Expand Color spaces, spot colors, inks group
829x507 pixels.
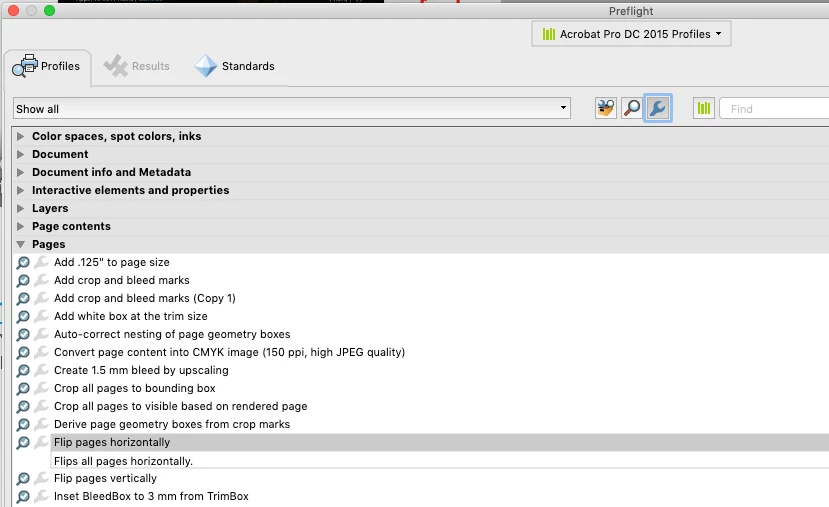coord(20,136)
